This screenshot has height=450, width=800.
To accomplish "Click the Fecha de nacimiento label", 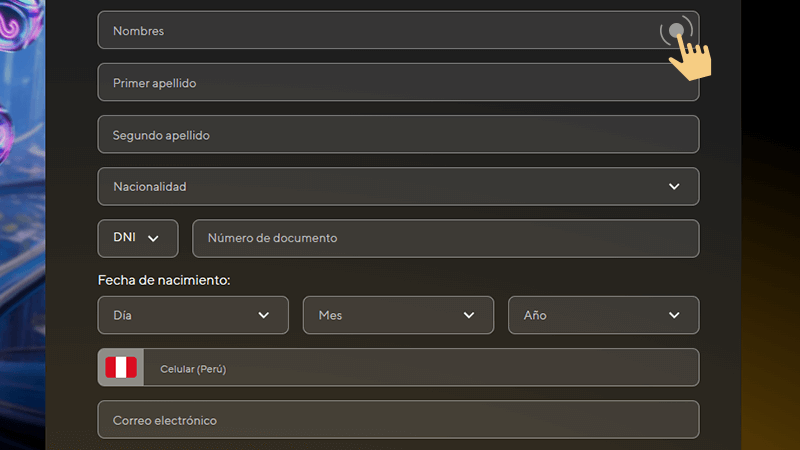I will tap(164, 280).
